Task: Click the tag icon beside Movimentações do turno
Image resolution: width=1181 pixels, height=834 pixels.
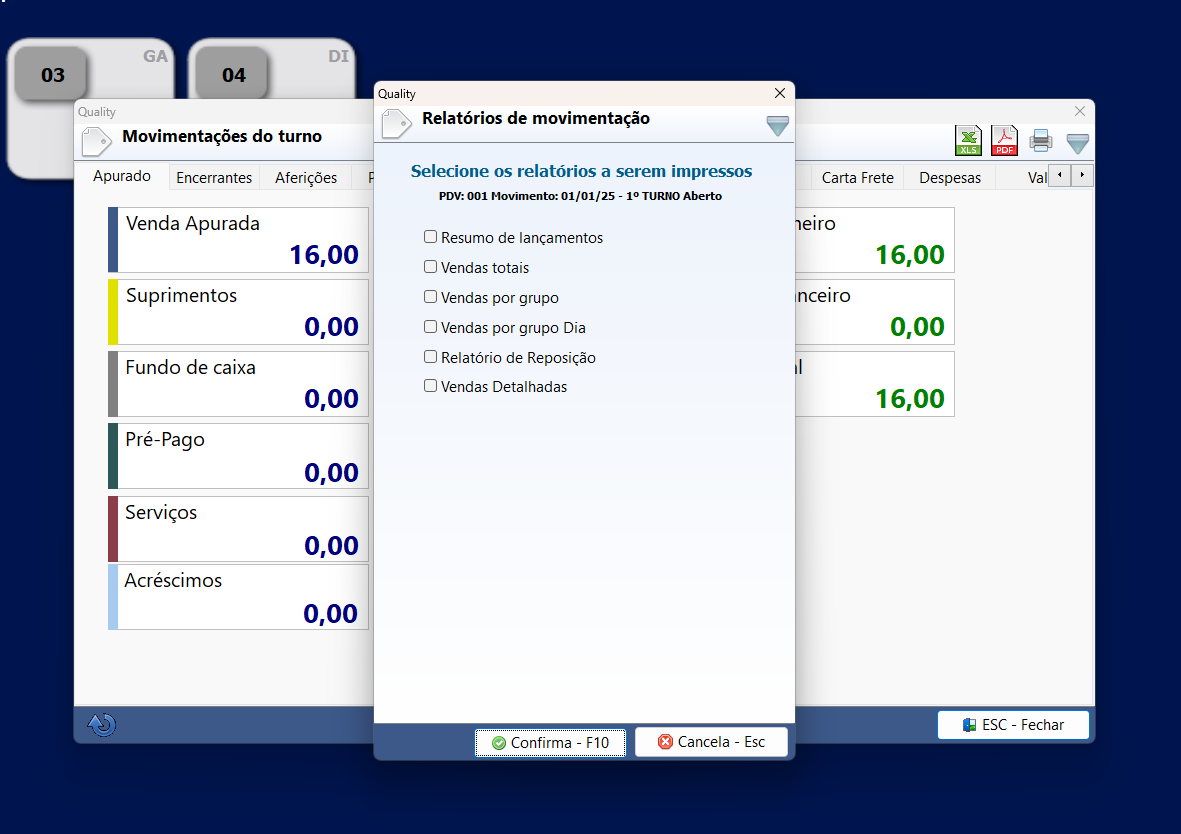Action: point(96,141)
